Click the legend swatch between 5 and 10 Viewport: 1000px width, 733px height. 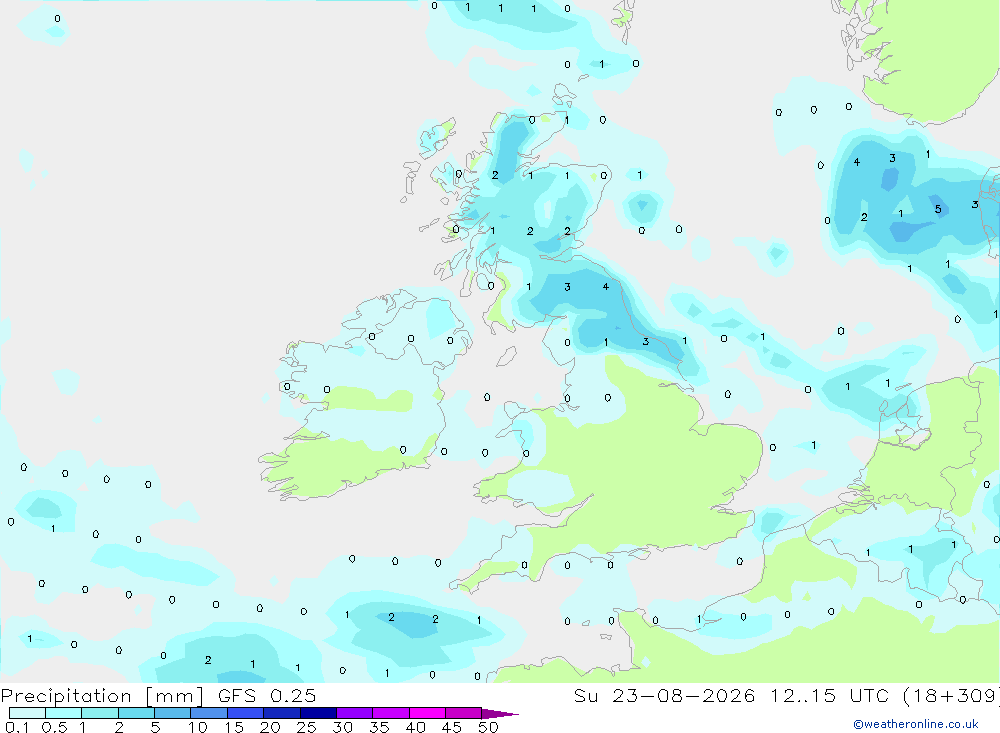(173, 713)
